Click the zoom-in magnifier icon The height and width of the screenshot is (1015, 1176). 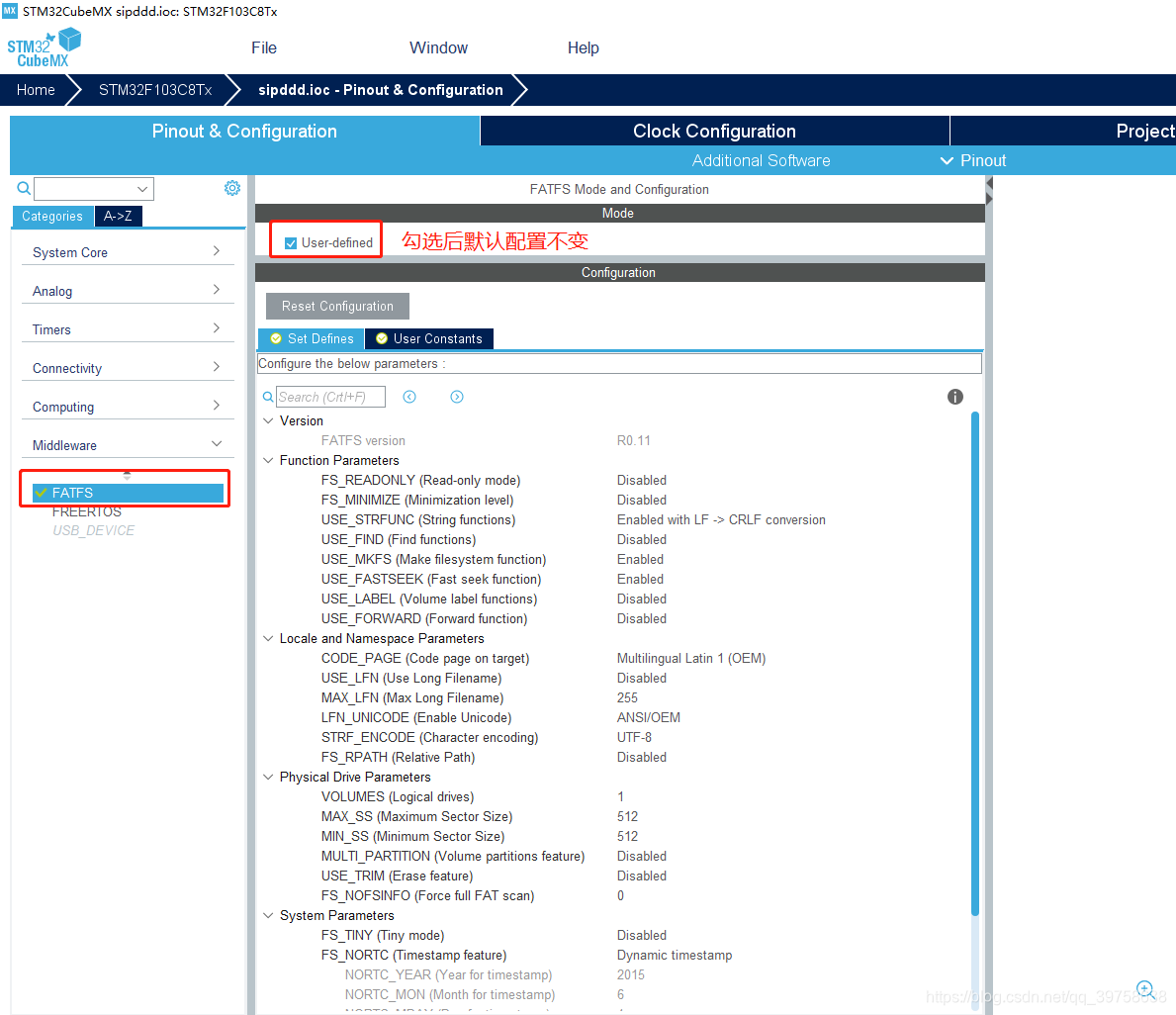tap(1145, 989)
